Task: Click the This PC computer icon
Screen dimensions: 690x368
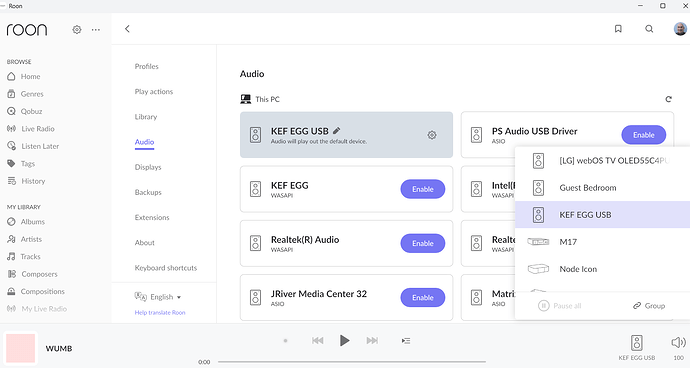Action: tap(246, 99)
